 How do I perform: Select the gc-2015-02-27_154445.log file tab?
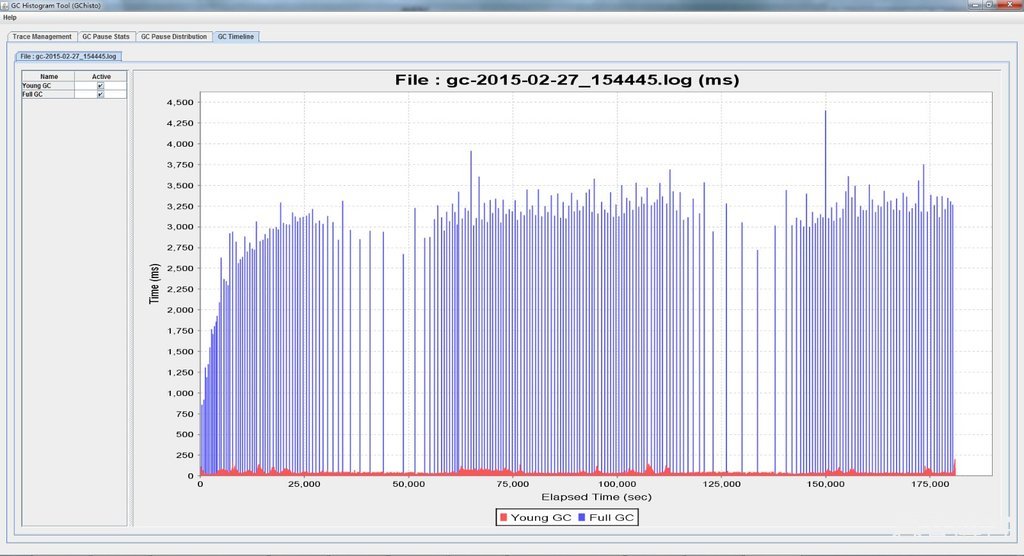click(69, 56)
